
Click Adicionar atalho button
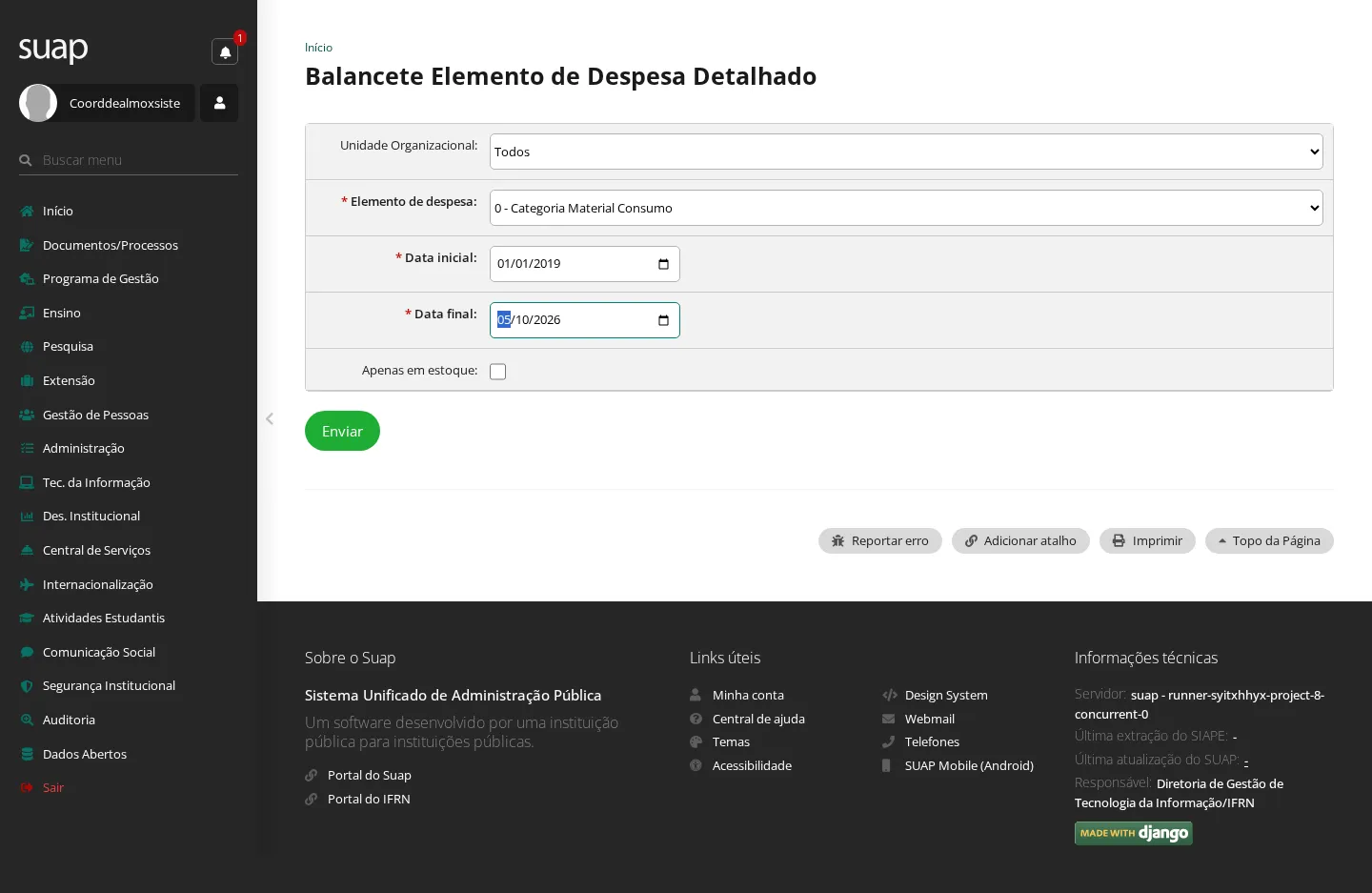(1020, 540)
